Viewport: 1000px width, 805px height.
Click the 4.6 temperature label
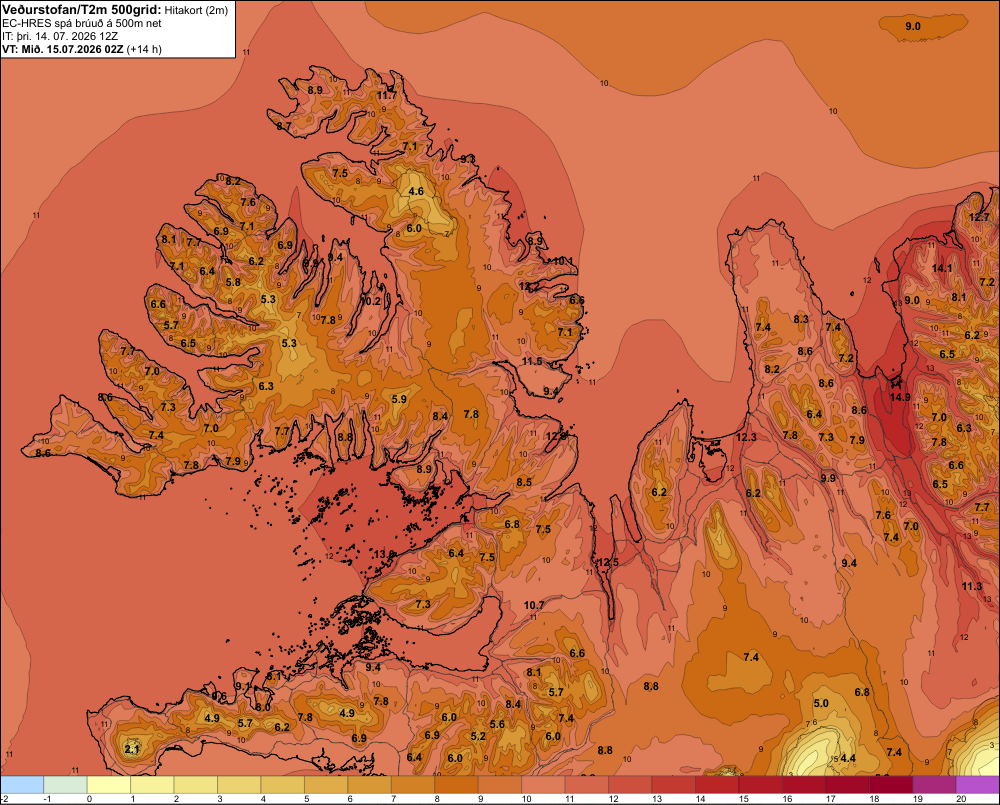click(x=416, y=191)
